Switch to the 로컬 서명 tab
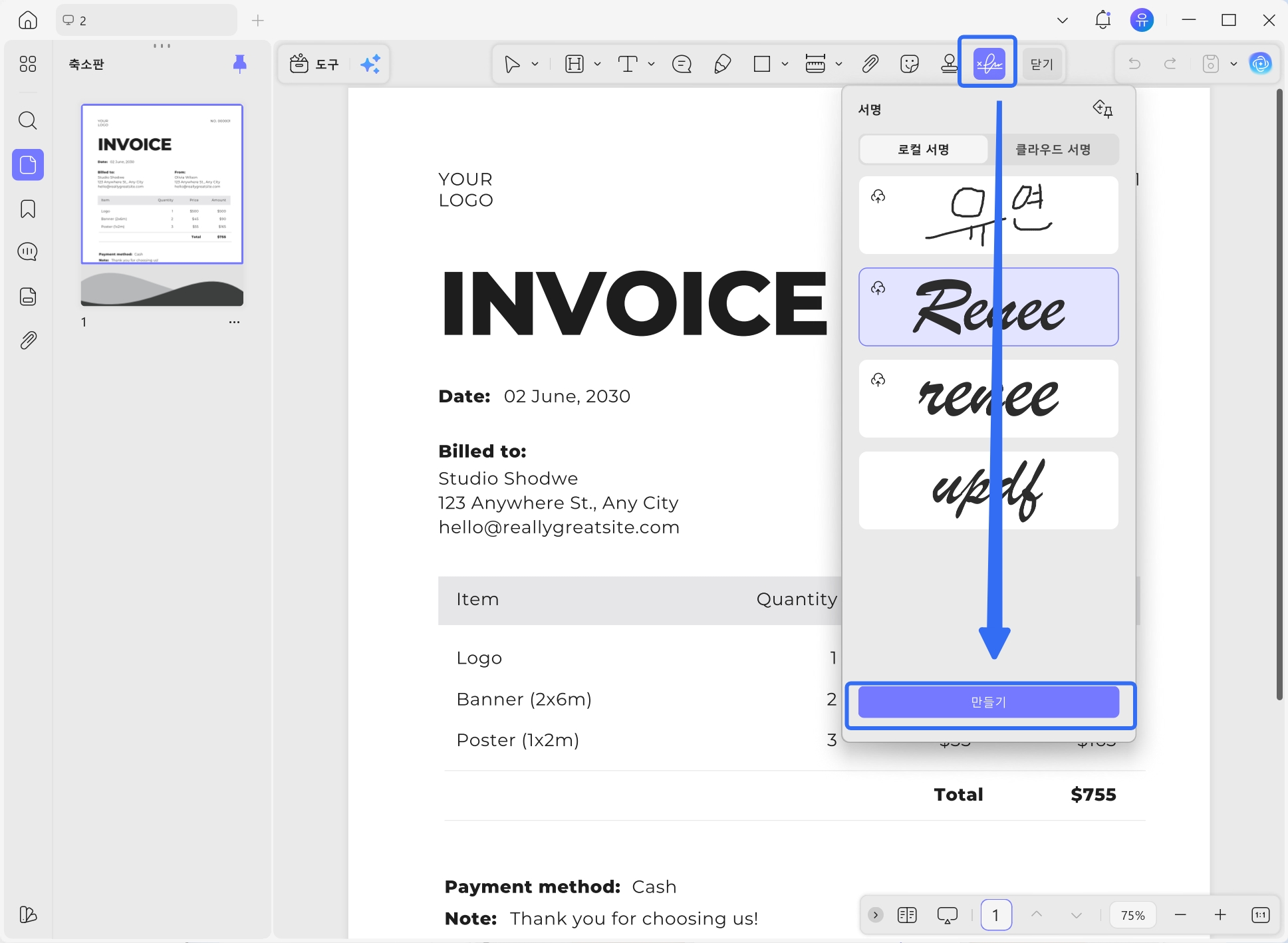The height and width of the screenshot is (943, 1288). click(x=923, y=150)
